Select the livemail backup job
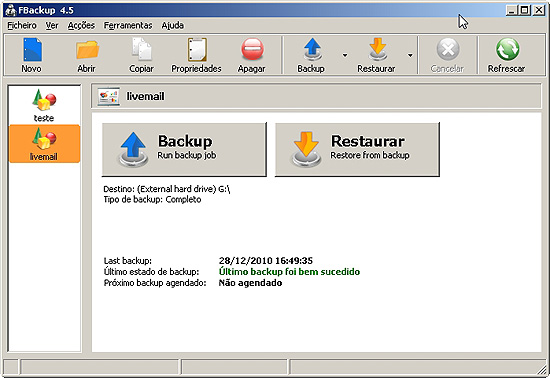The image size is (550, 378). [45, 144]
